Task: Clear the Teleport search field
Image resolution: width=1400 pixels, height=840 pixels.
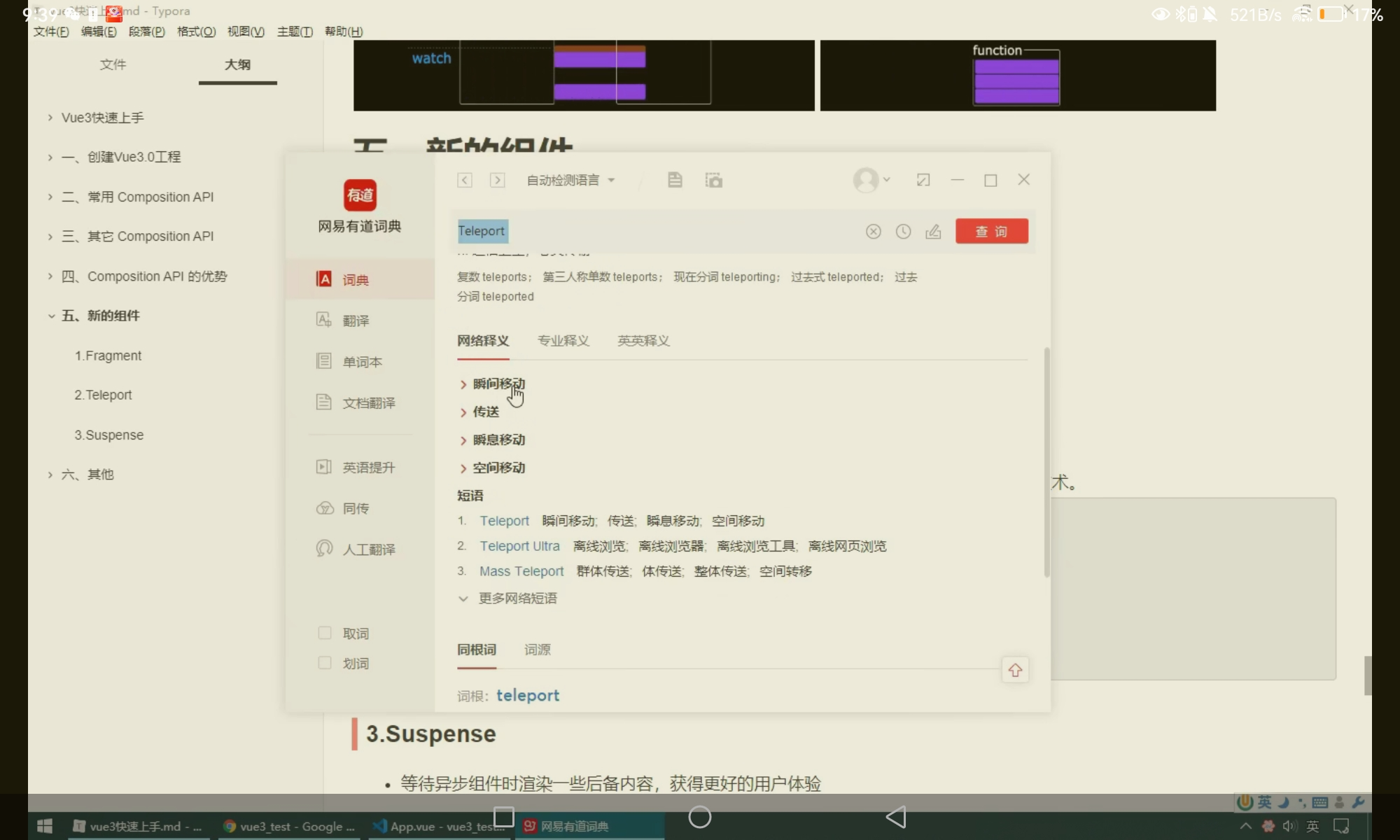Action: click(x=873, y=232)
